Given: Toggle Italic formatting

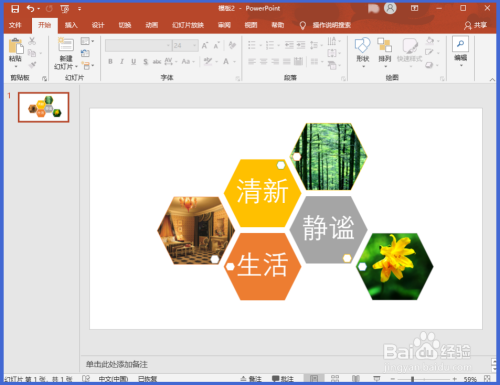Looking at the screenshot, I should point(122,61).
